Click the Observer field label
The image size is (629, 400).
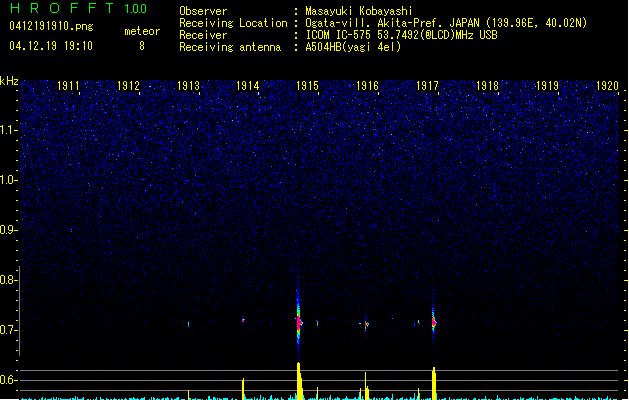click(203, 11)
